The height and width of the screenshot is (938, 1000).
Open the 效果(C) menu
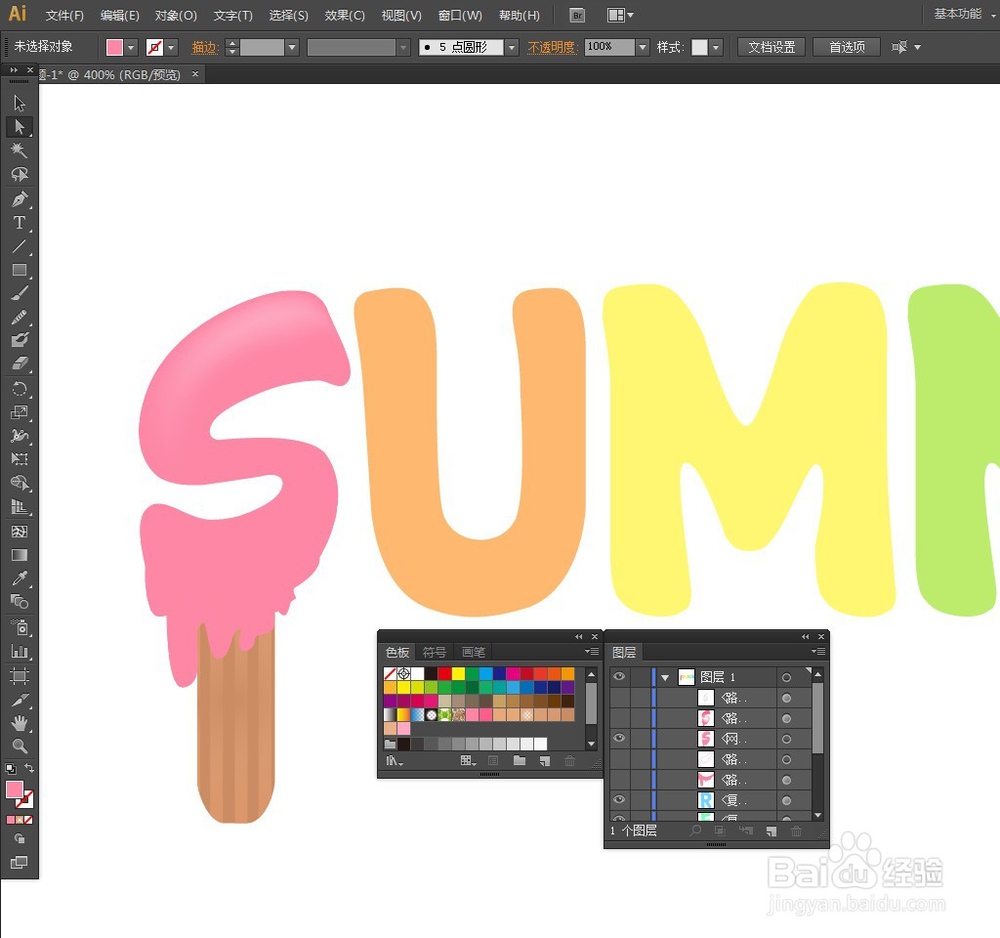tap(344, 15)
